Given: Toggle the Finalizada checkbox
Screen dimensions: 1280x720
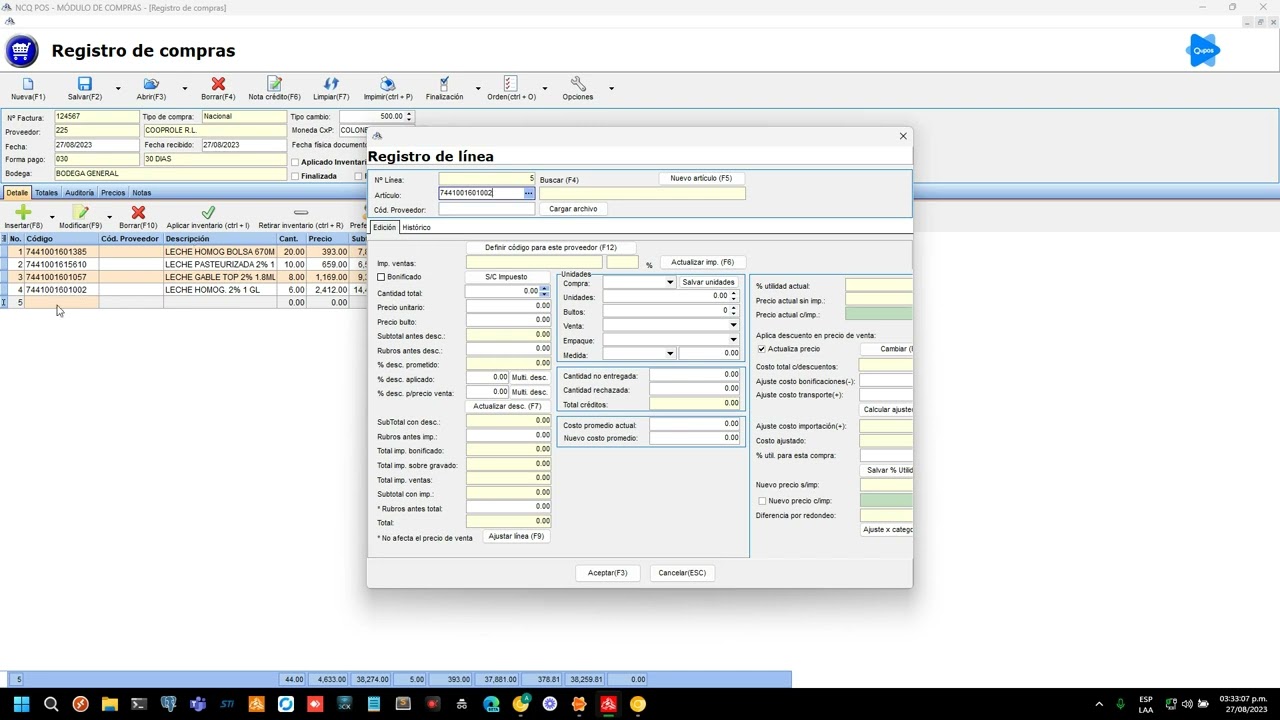Looking at the screenshot, I should tap(295, 176).
